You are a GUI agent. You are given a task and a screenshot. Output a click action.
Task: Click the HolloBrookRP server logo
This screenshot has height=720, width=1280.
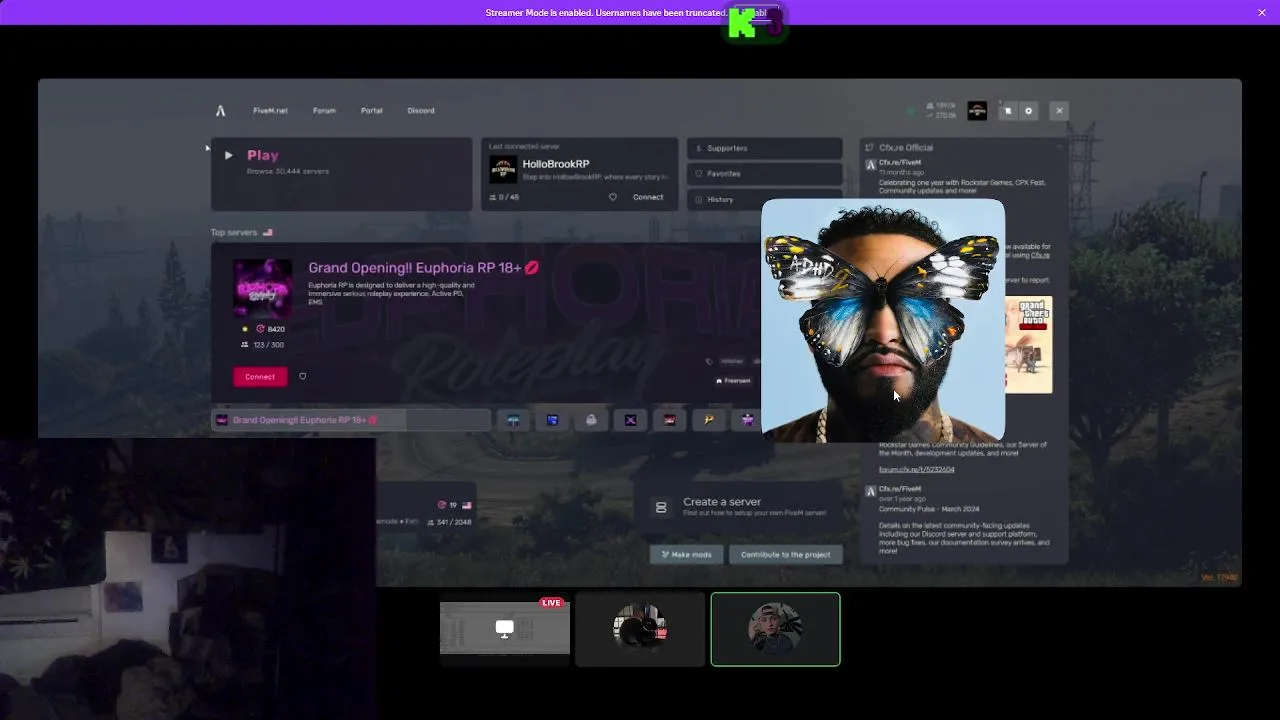click(x=503, y=169)
